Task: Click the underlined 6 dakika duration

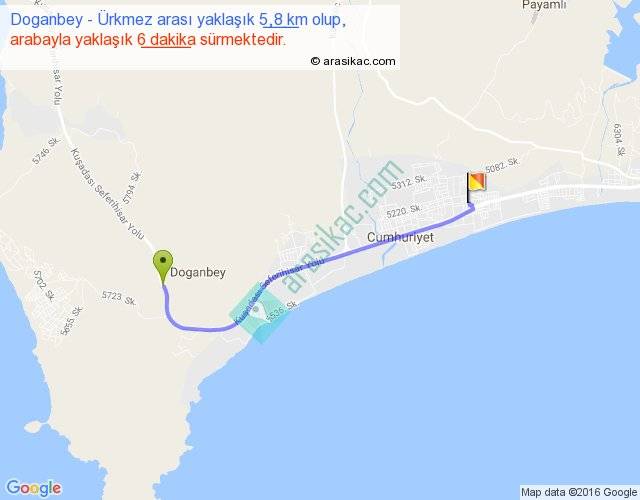Action: click(167, 40)
